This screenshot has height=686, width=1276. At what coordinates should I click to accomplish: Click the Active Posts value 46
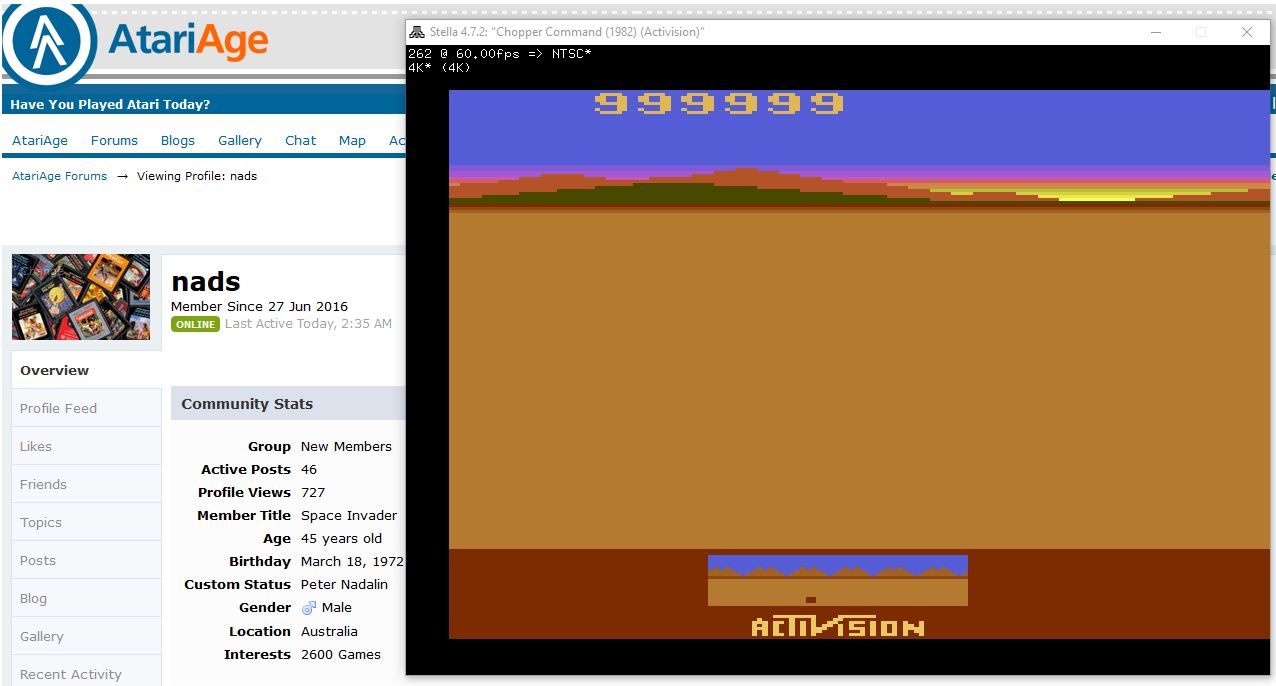point(309,470)
